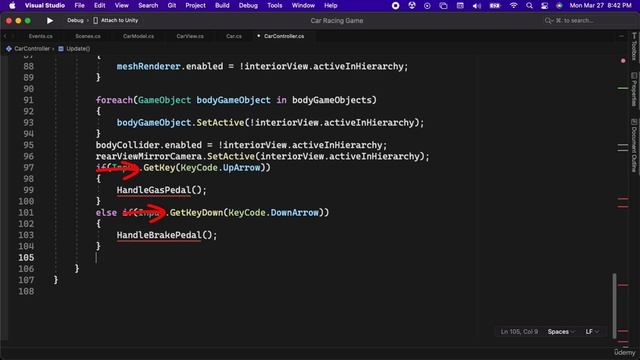Click KeyCode.DownArrow on line 101
This screenshot has width=640, height=360.
coord(273,213)
